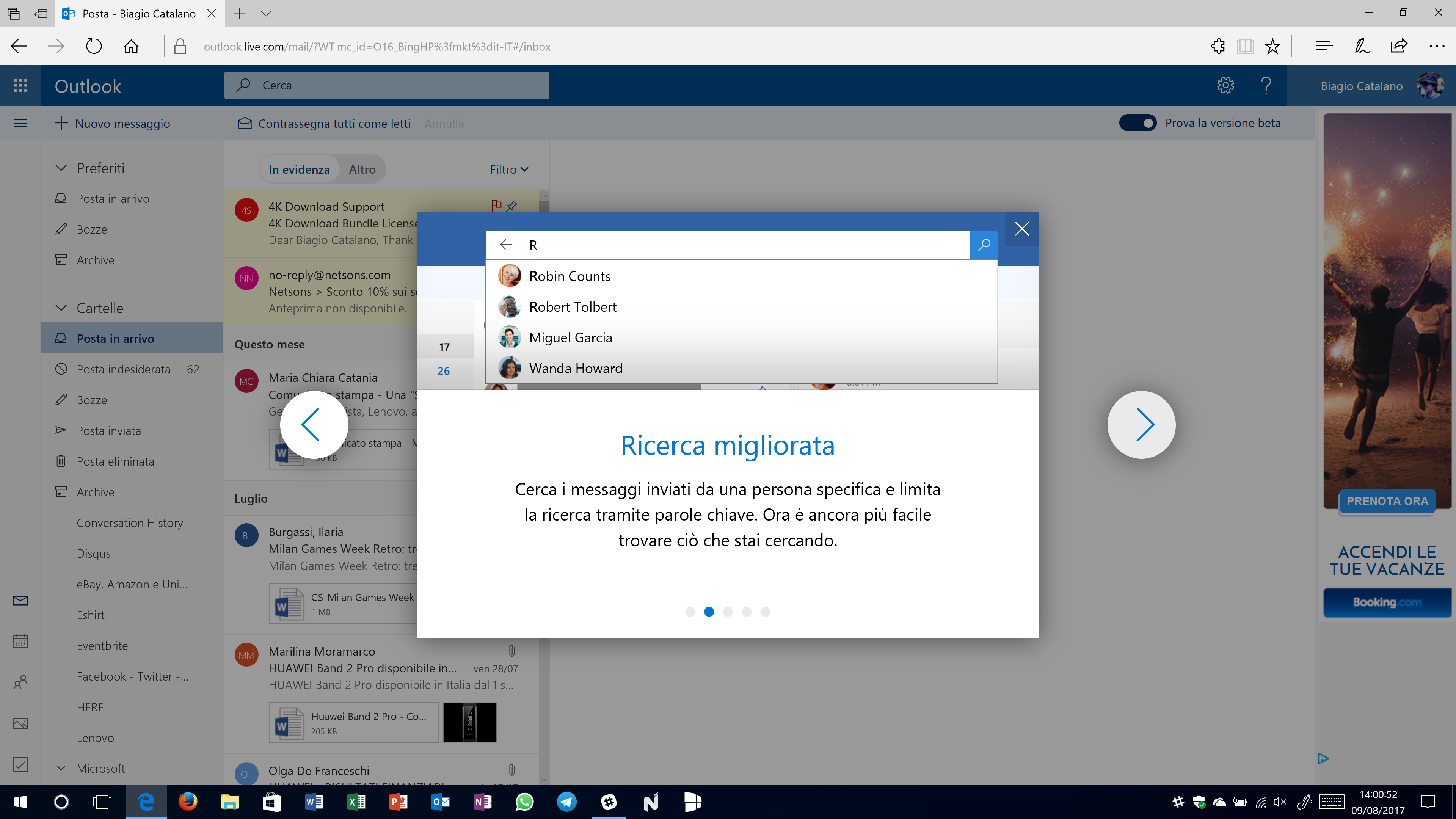Open WhatsApp from the taskbar
Screen dimensions: 1456x819
[524, 802]
